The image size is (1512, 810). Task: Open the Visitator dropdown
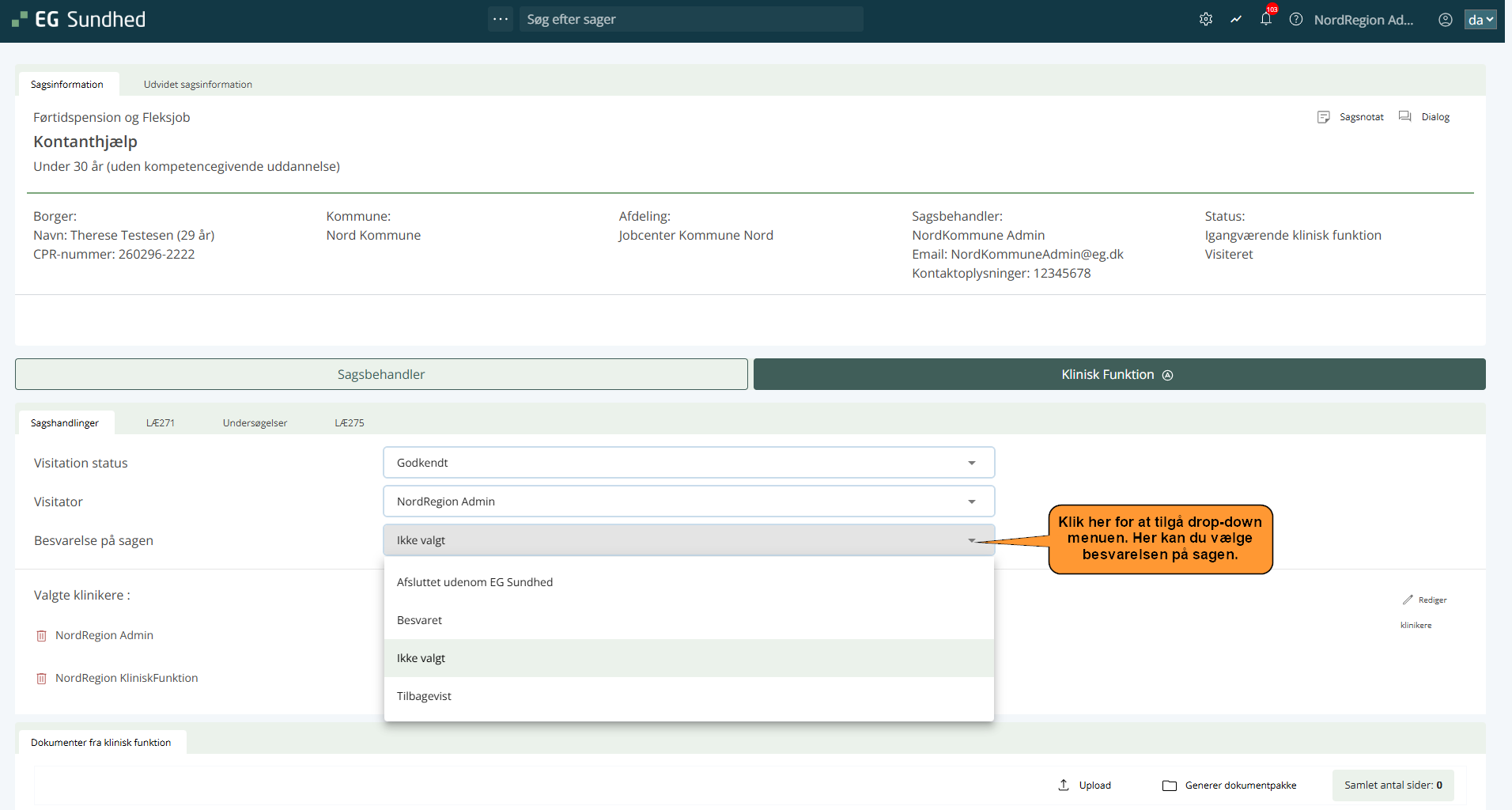click(688, 502)
